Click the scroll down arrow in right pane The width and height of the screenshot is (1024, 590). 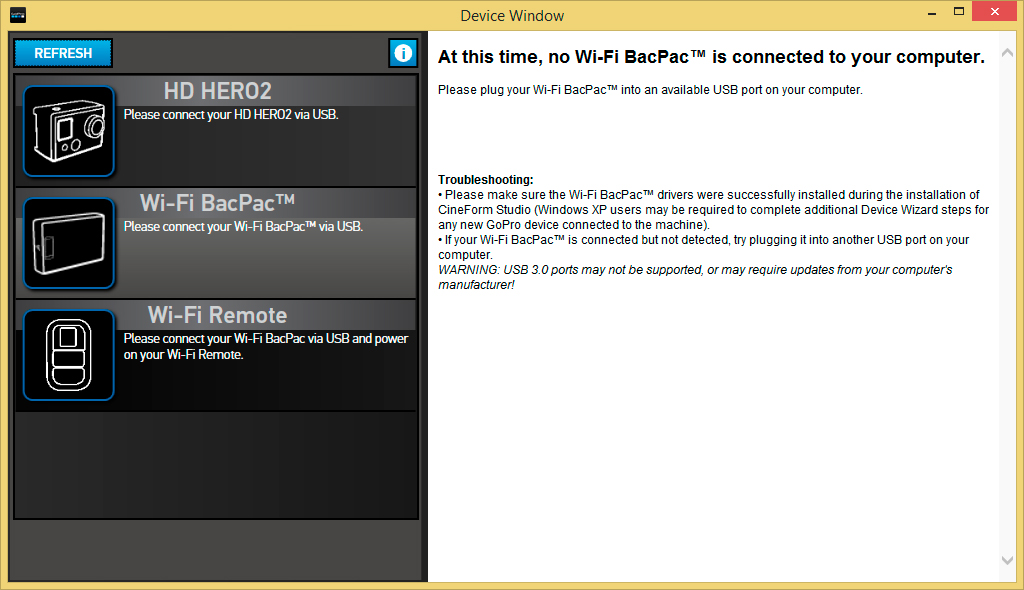(1007, 560)
